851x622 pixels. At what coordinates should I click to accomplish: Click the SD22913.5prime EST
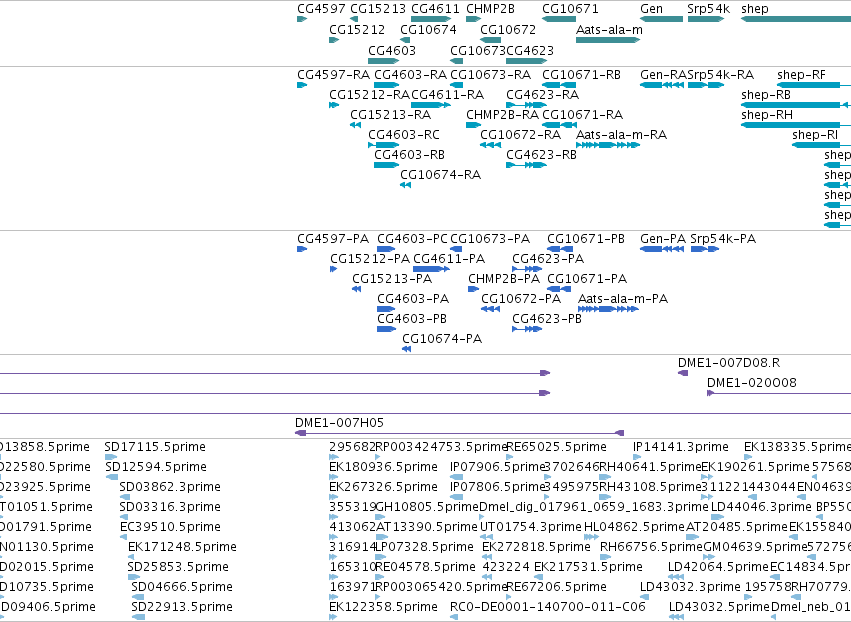(138, 617)
